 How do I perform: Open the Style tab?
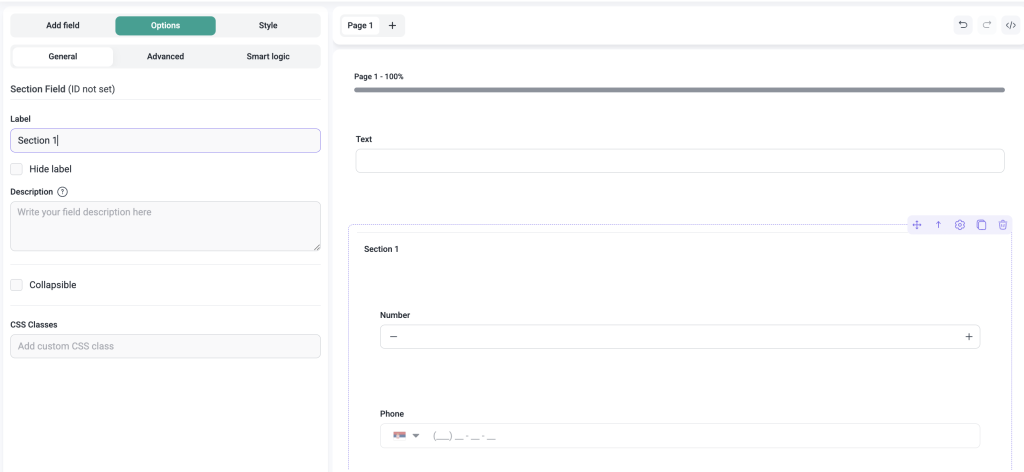268,25
